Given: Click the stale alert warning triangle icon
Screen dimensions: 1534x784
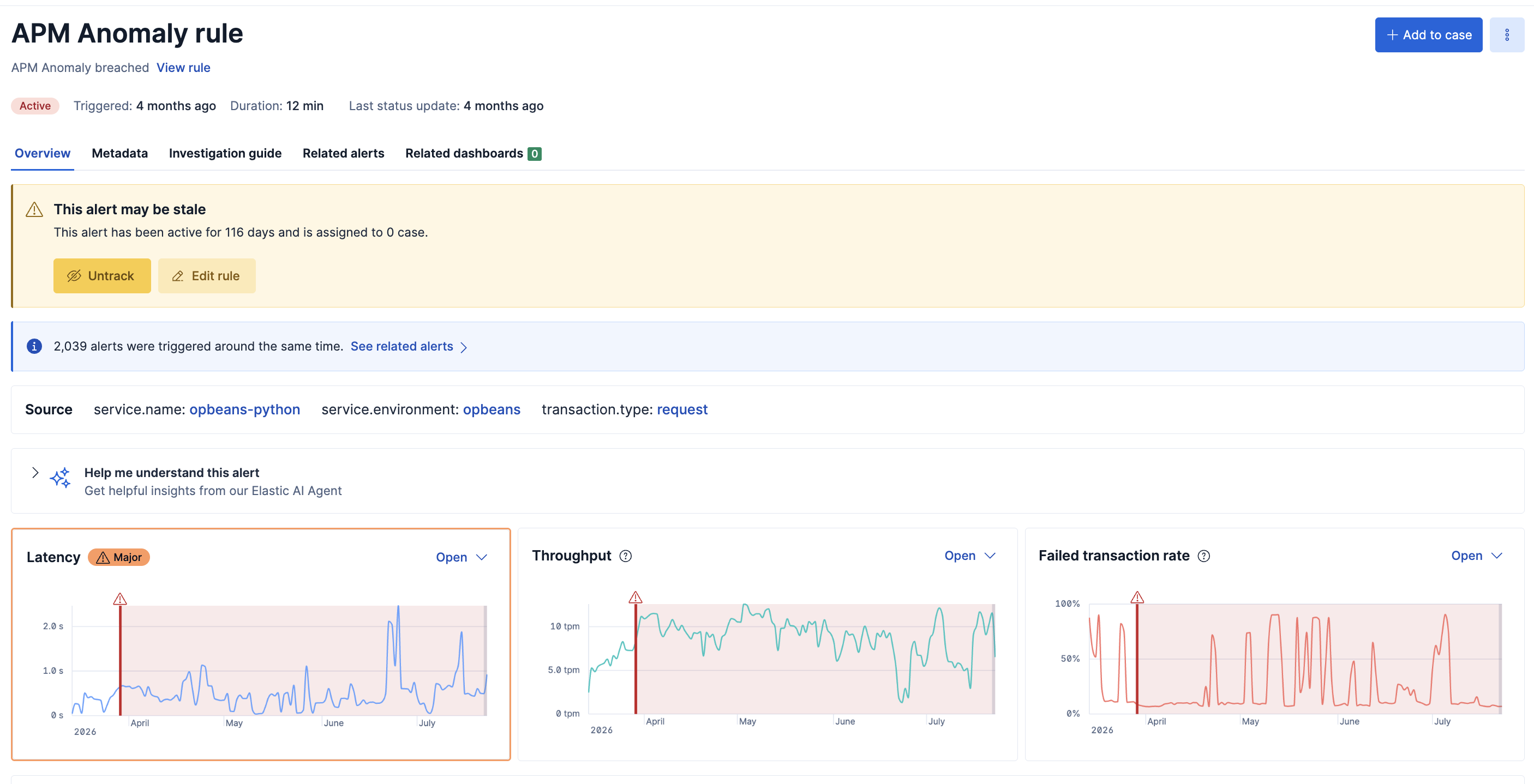Looking at the screenshot, I should tap(34, 209).
